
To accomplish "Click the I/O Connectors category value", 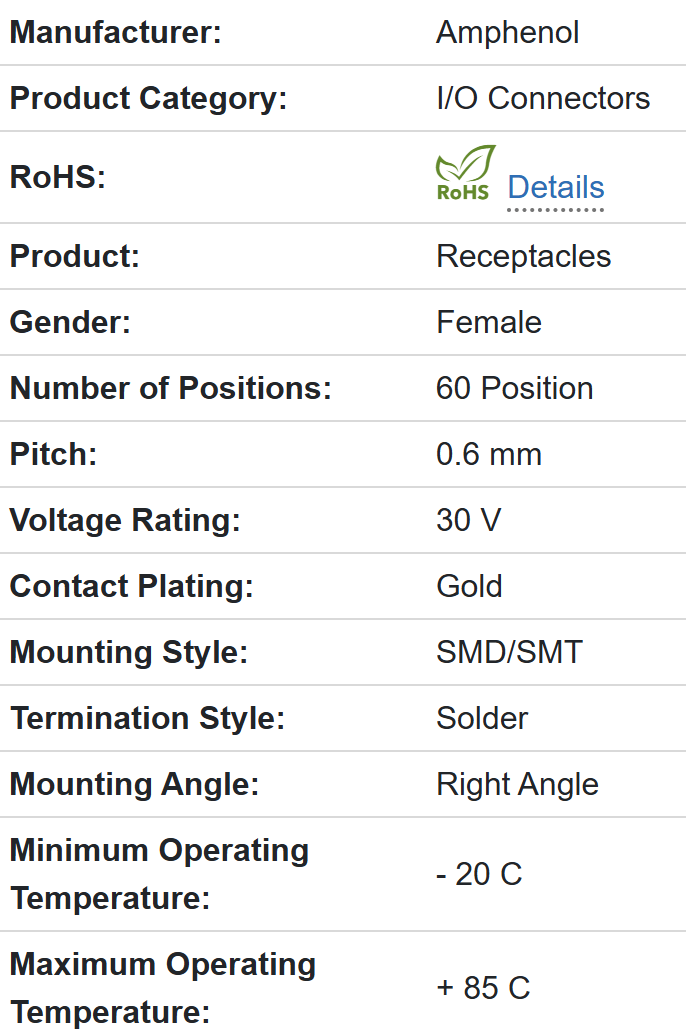I will coord(543,99).
